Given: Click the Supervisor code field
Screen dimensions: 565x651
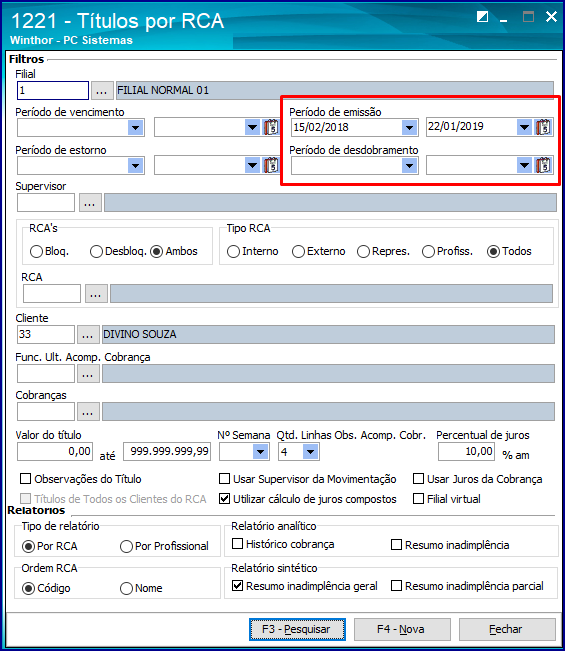Looking at the screenshot, I should tap(46, 203).
